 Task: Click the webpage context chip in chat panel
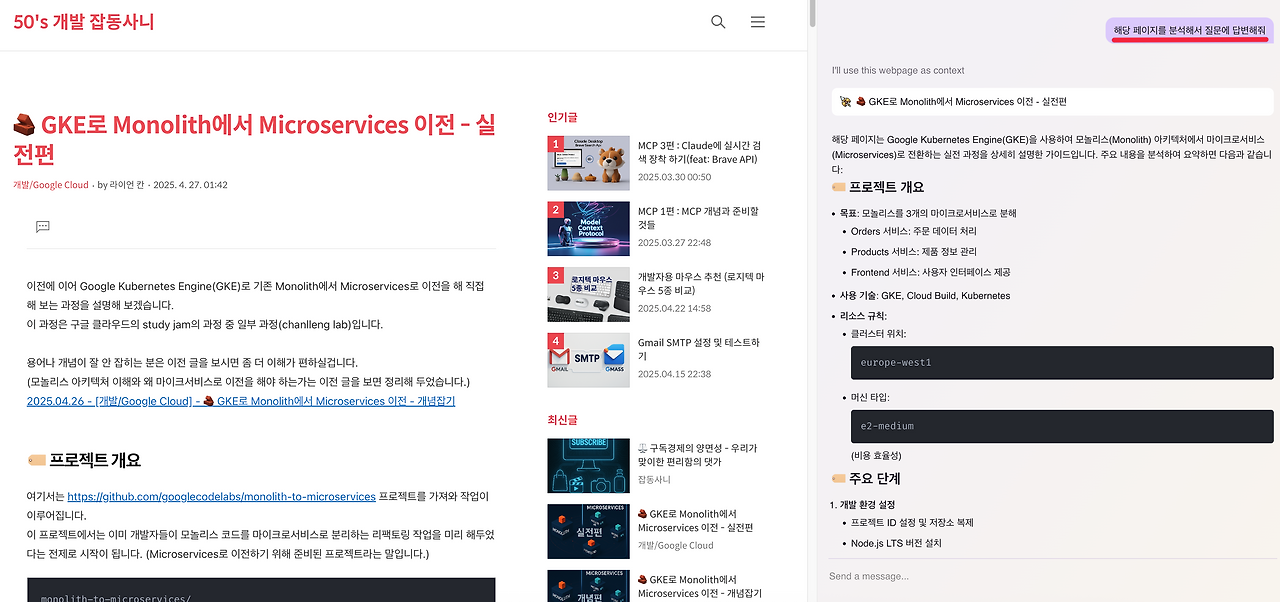click(x=1053, y=101)
